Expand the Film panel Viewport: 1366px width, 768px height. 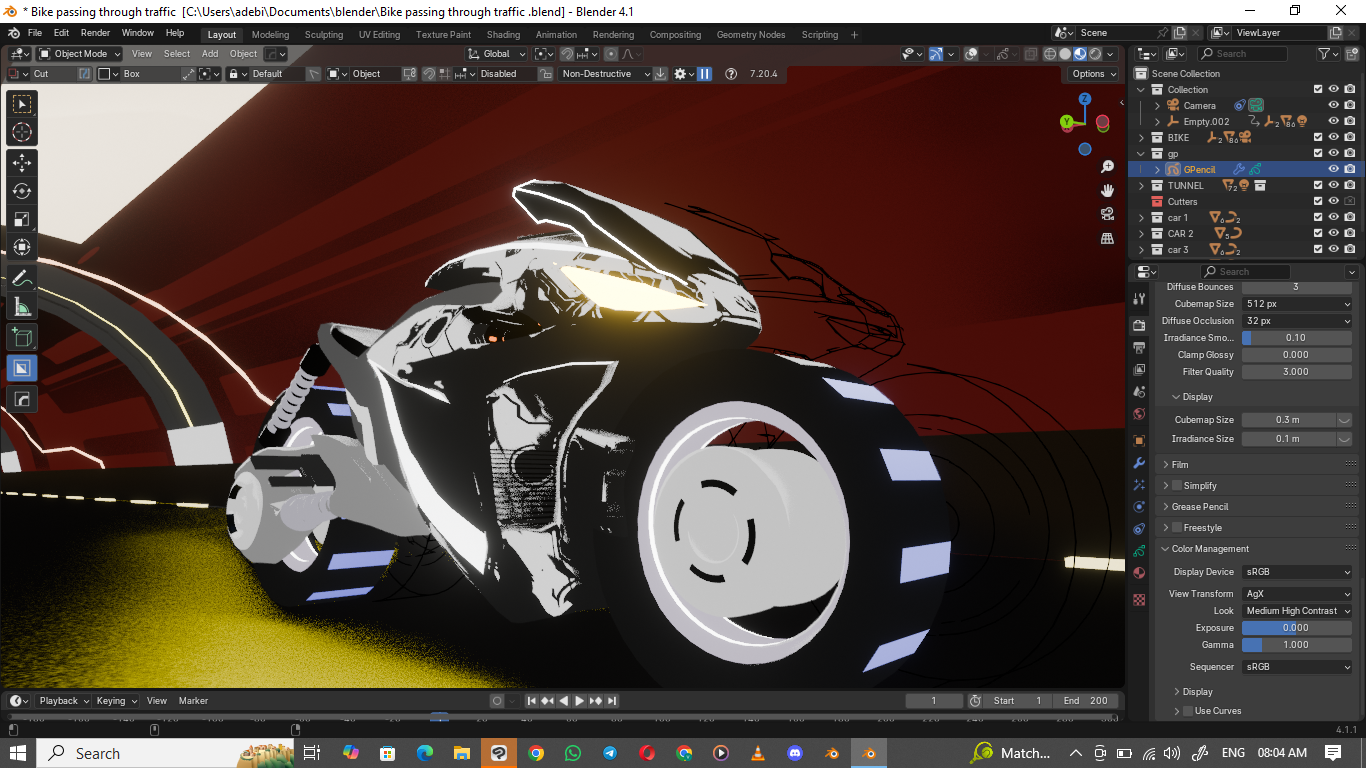point(1180,464)
